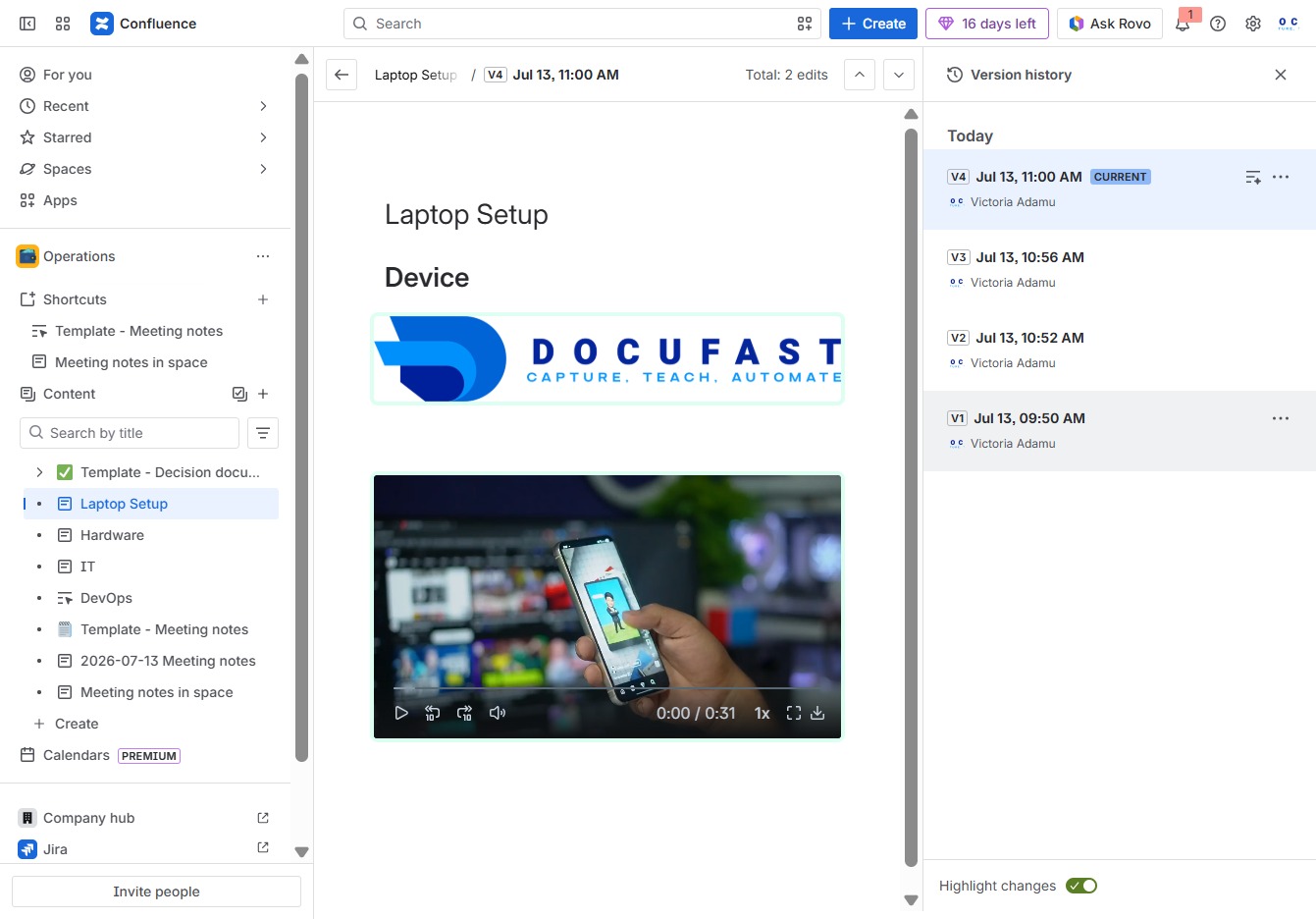Click the Confluence logo
The height and width of the screenshot is (919, 1316).
[x=143, y=24]
